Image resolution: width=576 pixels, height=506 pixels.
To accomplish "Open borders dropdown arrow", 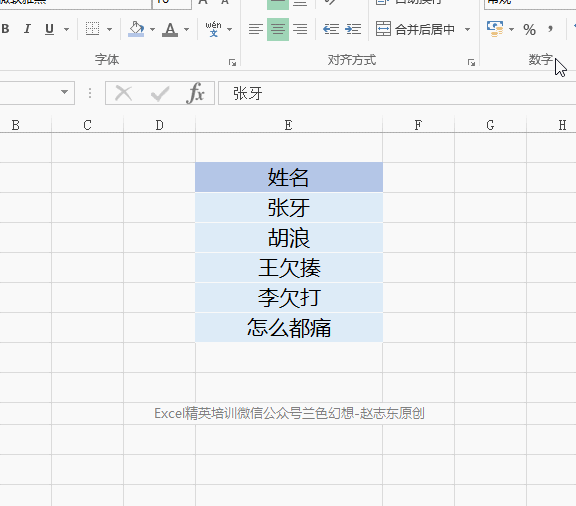I will (109, 29).
